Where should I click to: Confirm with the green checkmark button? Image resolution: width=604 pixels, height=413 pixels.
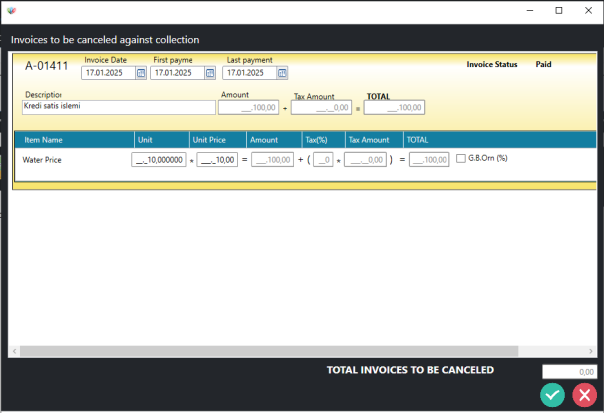(x=553, y=395)
